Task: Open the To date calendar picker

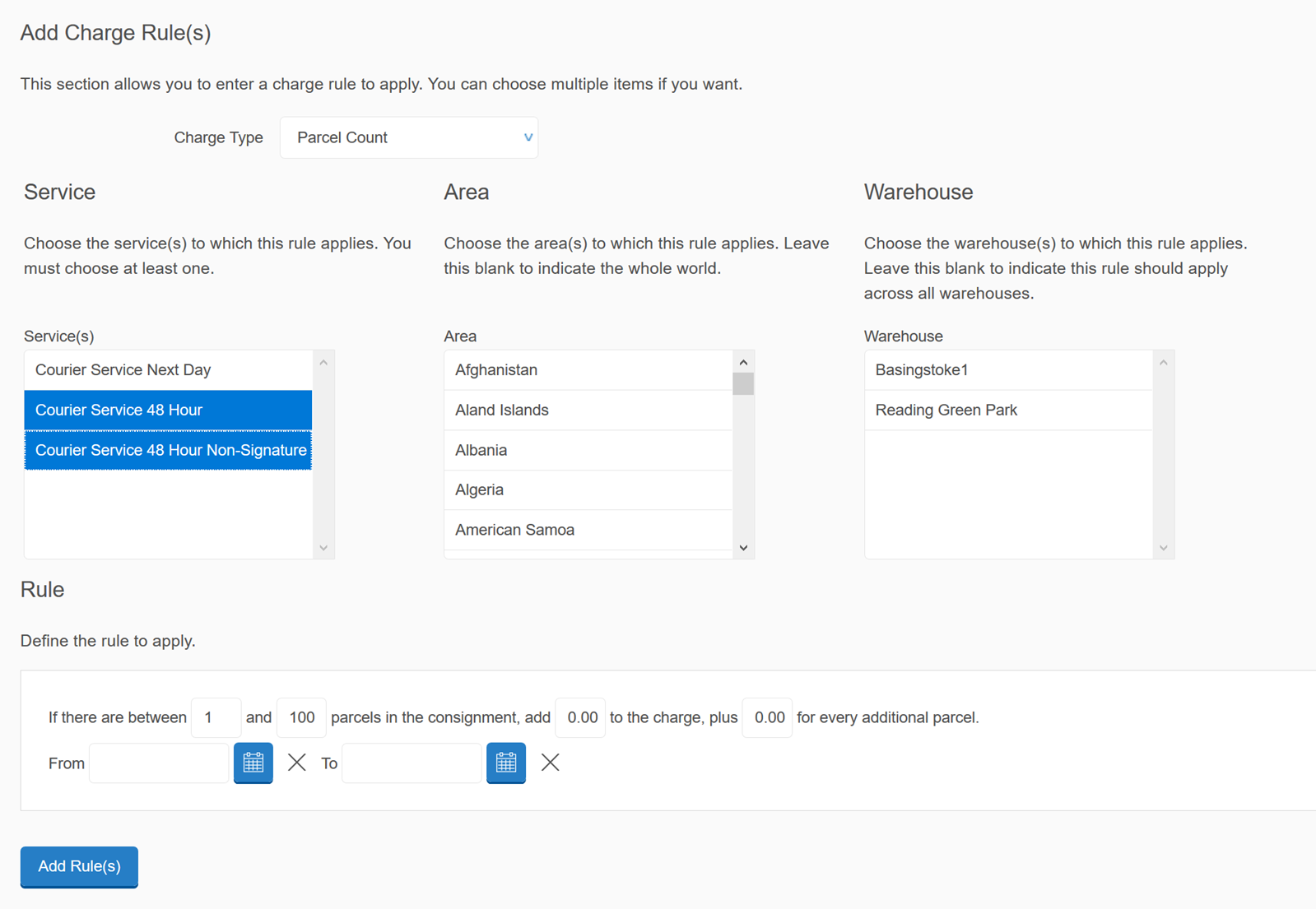Action: 506,763
